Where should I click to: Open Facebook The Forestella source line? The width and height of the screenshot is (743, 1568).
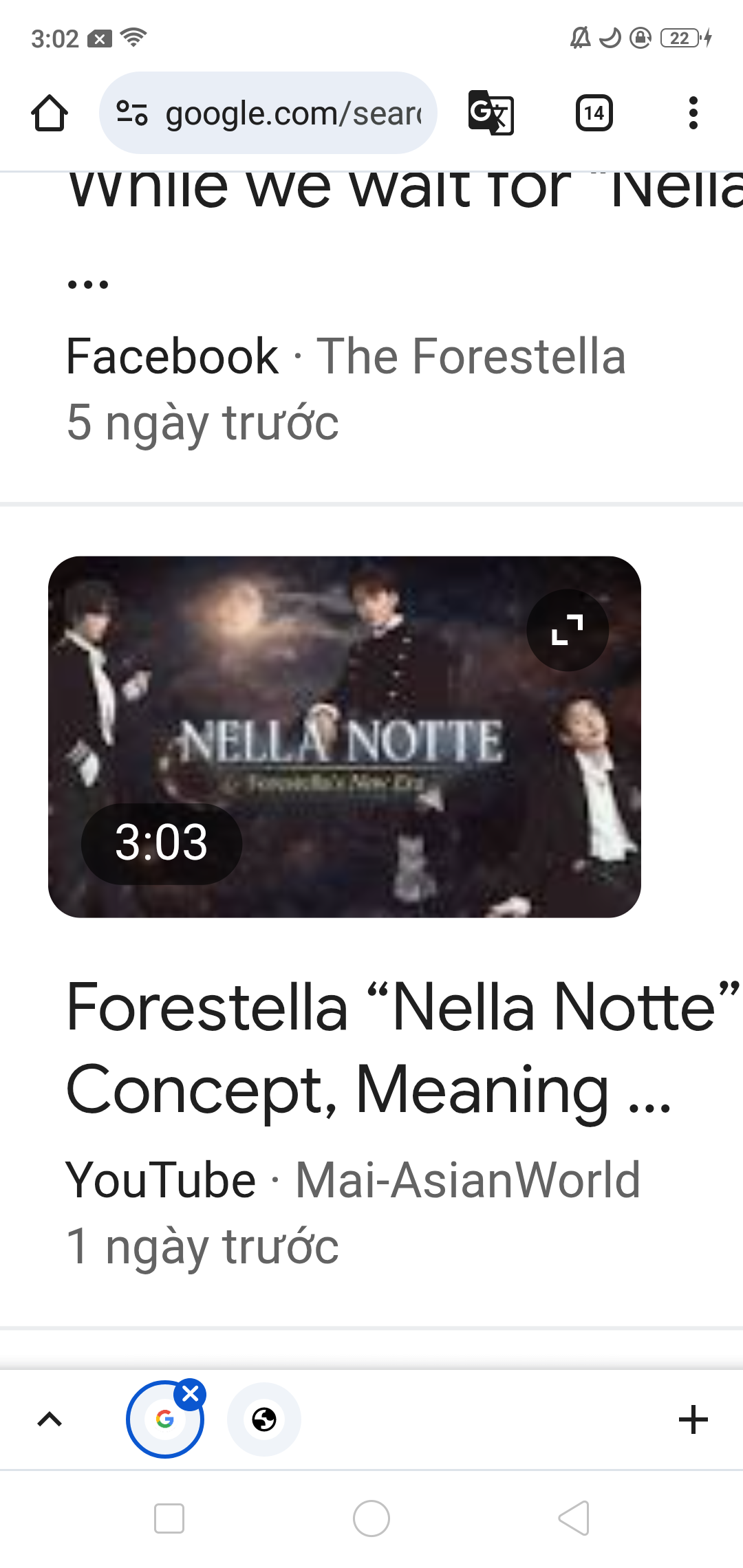click(346, 356)
